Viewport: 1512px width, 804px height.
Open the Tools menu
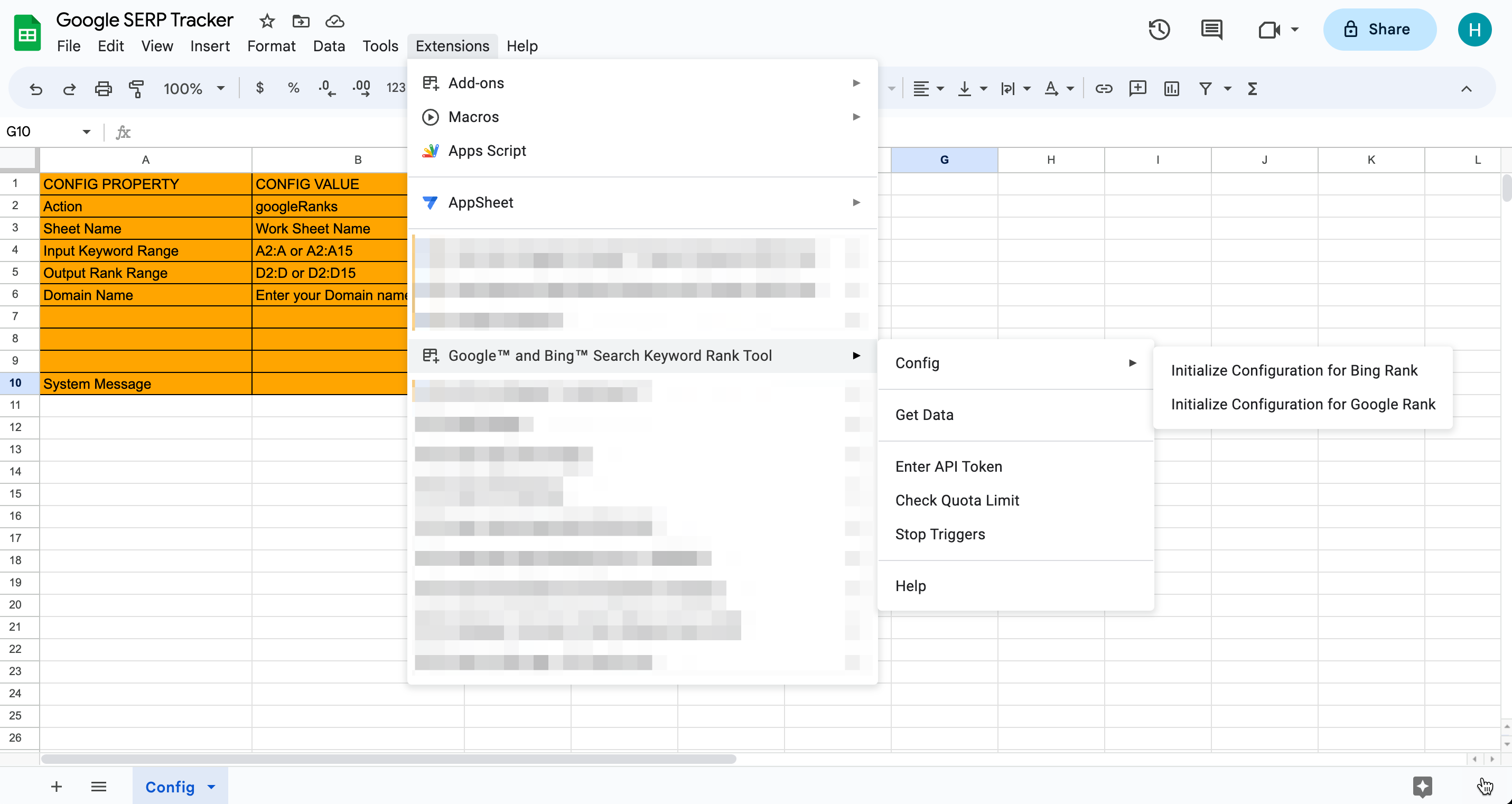(380, 46)
